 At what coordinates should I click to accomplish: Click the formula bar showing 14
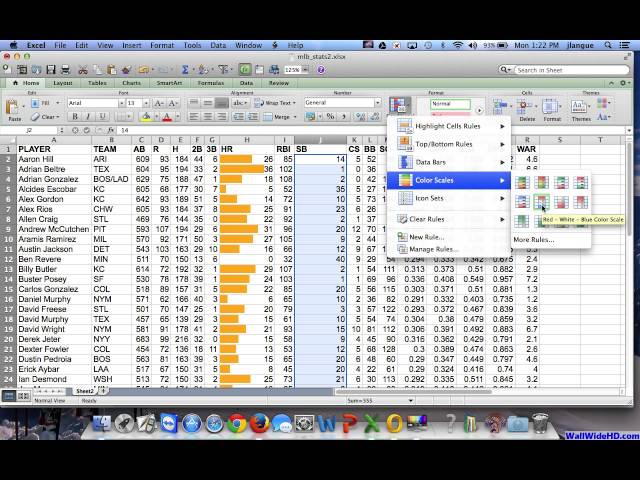[371, 130]
